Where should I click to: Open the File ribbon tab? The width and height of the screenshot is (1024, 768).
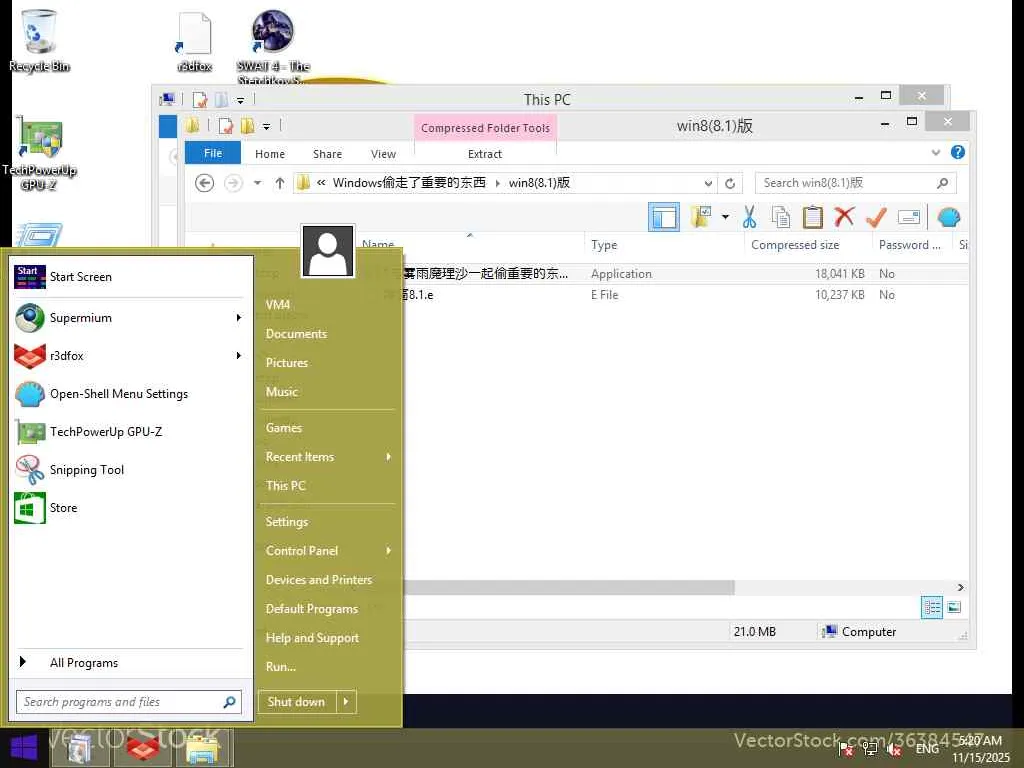213,153
